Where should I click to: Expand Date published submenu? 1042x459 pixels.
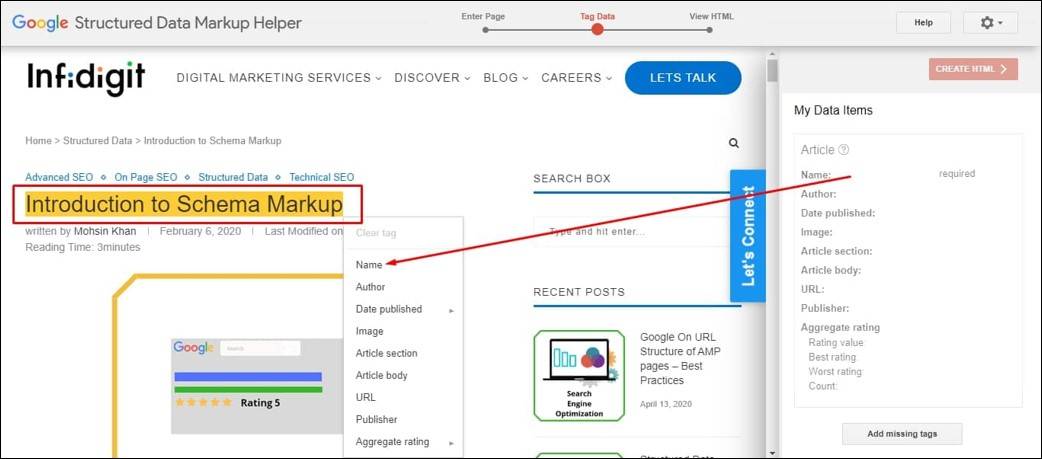point(403,309)
